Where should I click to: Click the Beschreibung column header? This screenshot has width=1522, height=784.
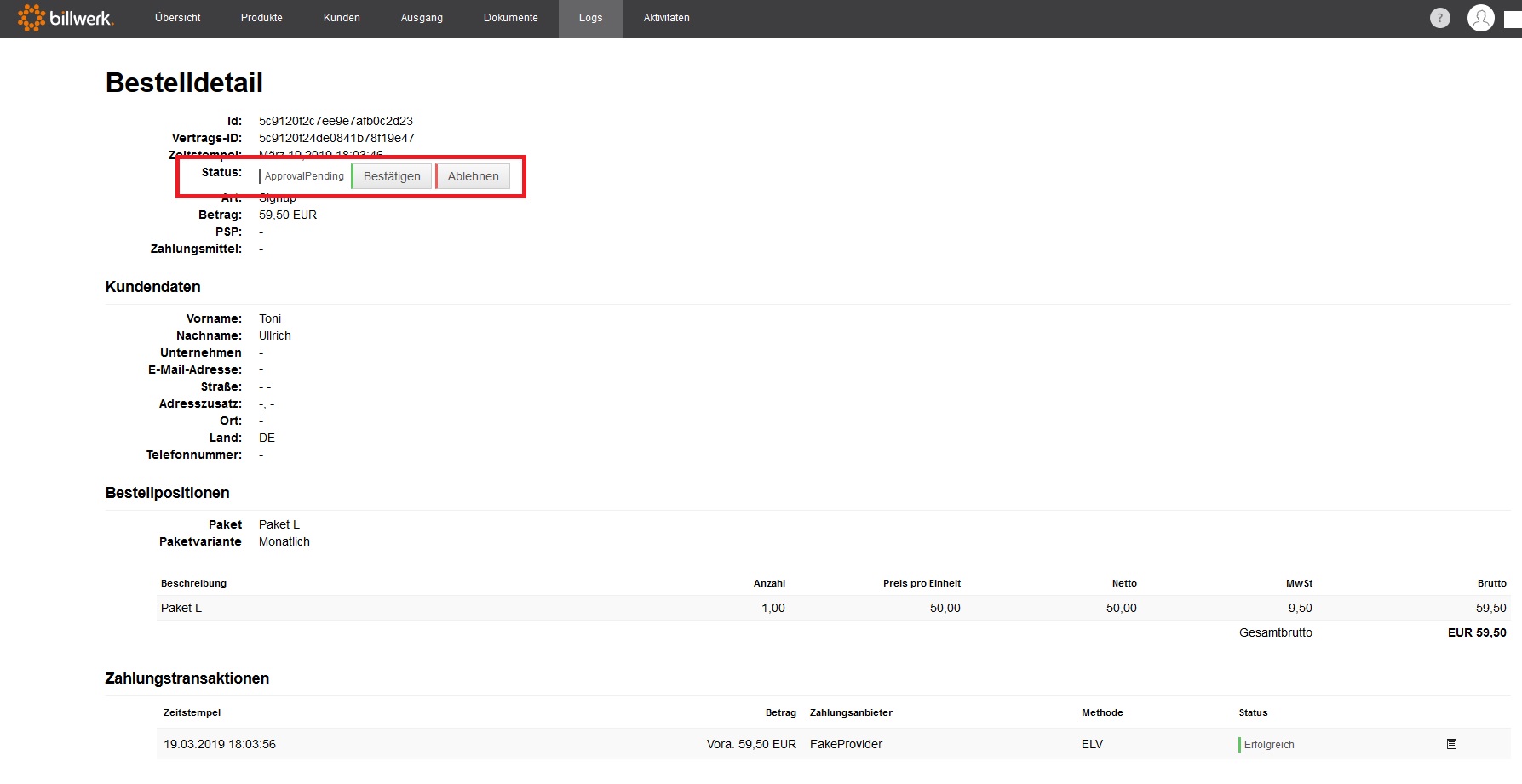[x=193, y=583]
